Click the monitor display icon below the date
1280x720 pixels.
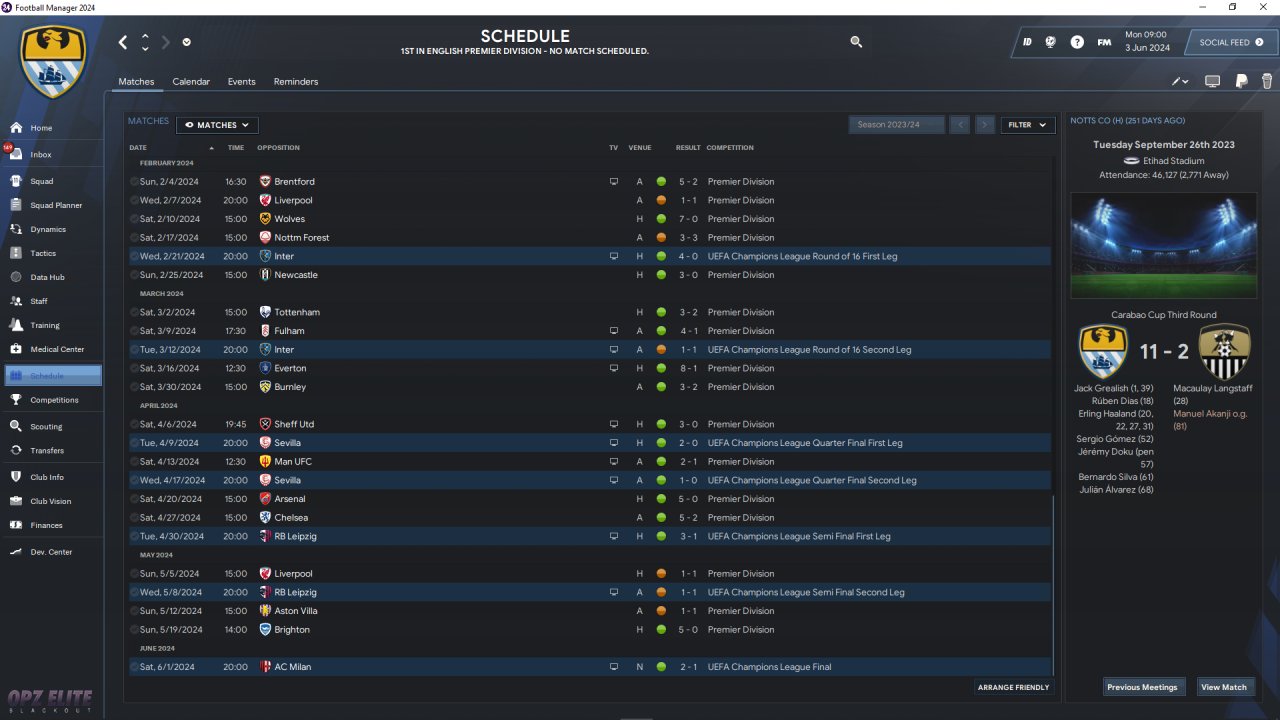click(x=1213, y=81)
